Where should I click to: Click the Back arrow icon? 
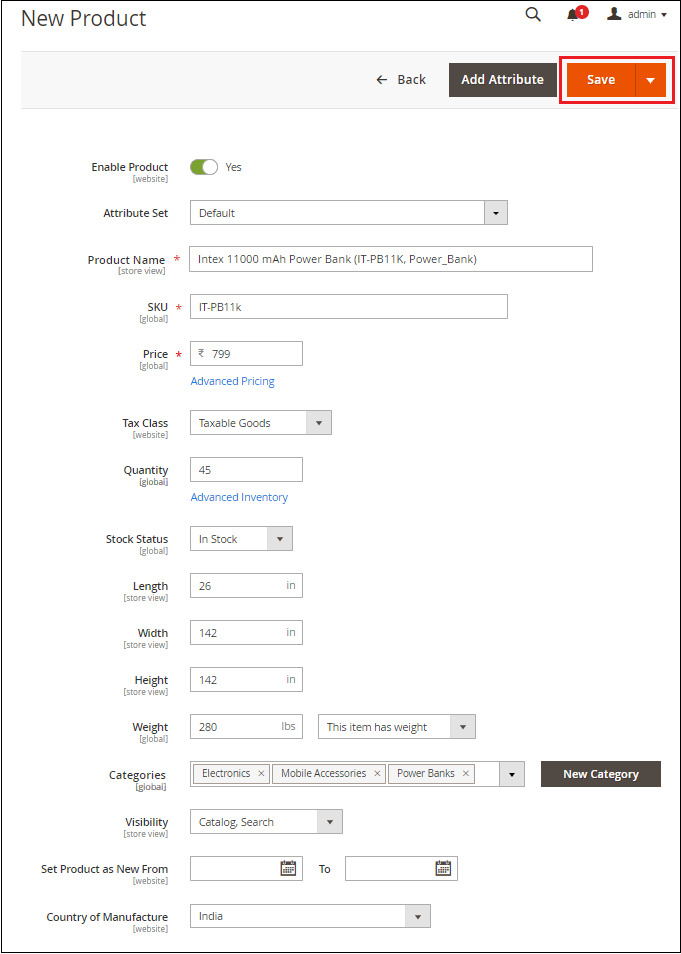coord(382,80)
